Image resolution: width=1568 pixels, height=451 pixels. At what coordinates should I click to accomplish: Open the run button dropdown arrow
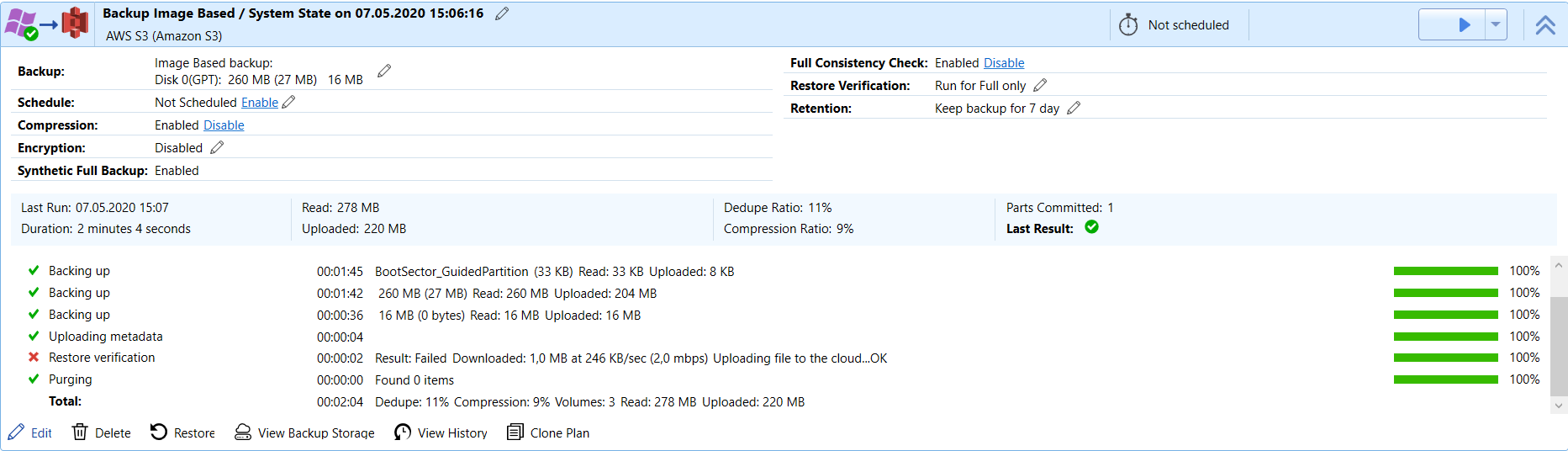point(1496,24)
